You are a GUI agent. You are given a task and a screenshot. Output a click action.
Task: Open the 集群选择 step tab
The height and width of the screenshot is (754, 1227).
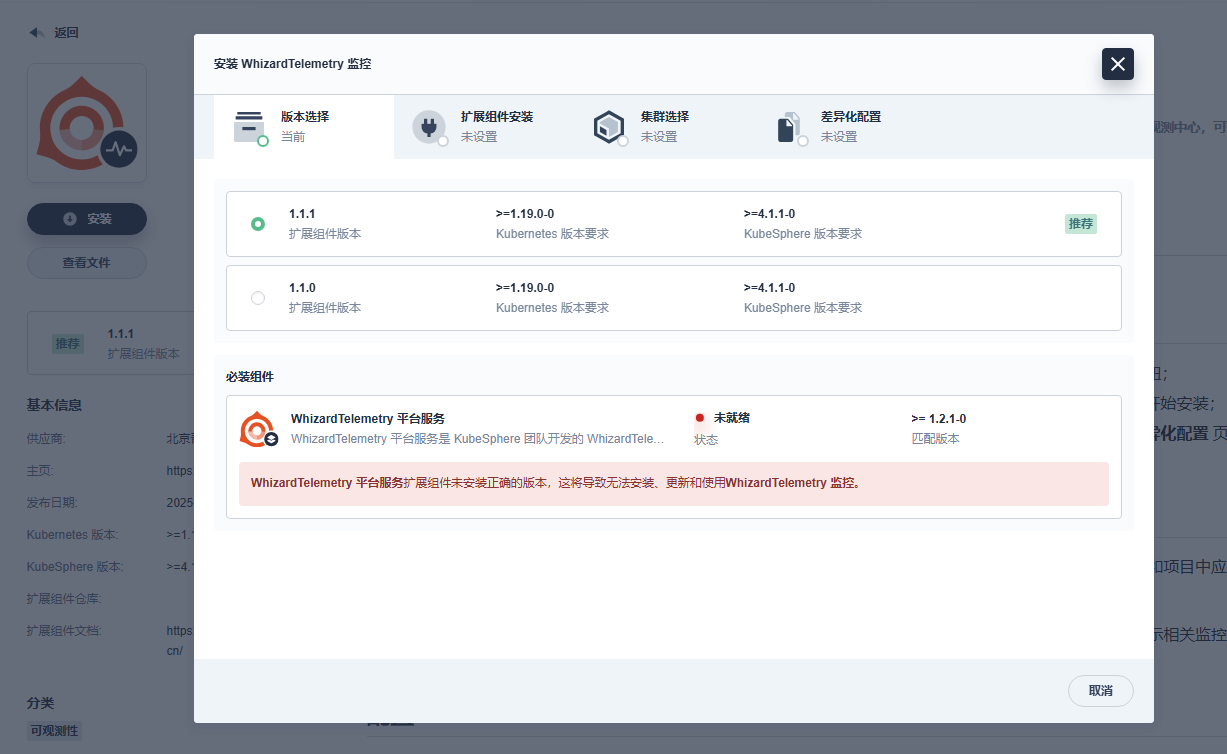tap(664, 127)
